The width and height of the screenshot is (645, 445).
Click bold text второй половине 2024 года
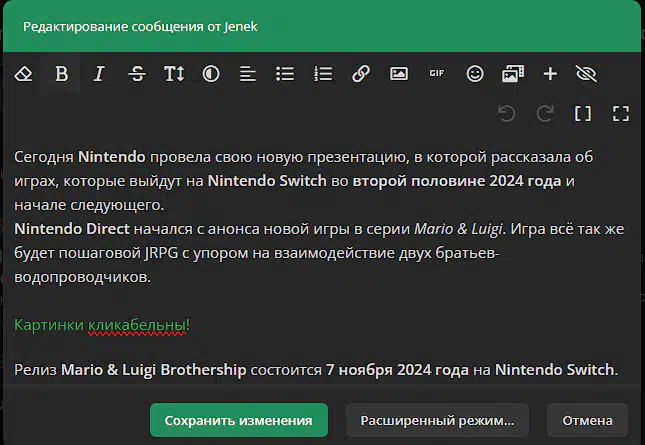point(457,181)
